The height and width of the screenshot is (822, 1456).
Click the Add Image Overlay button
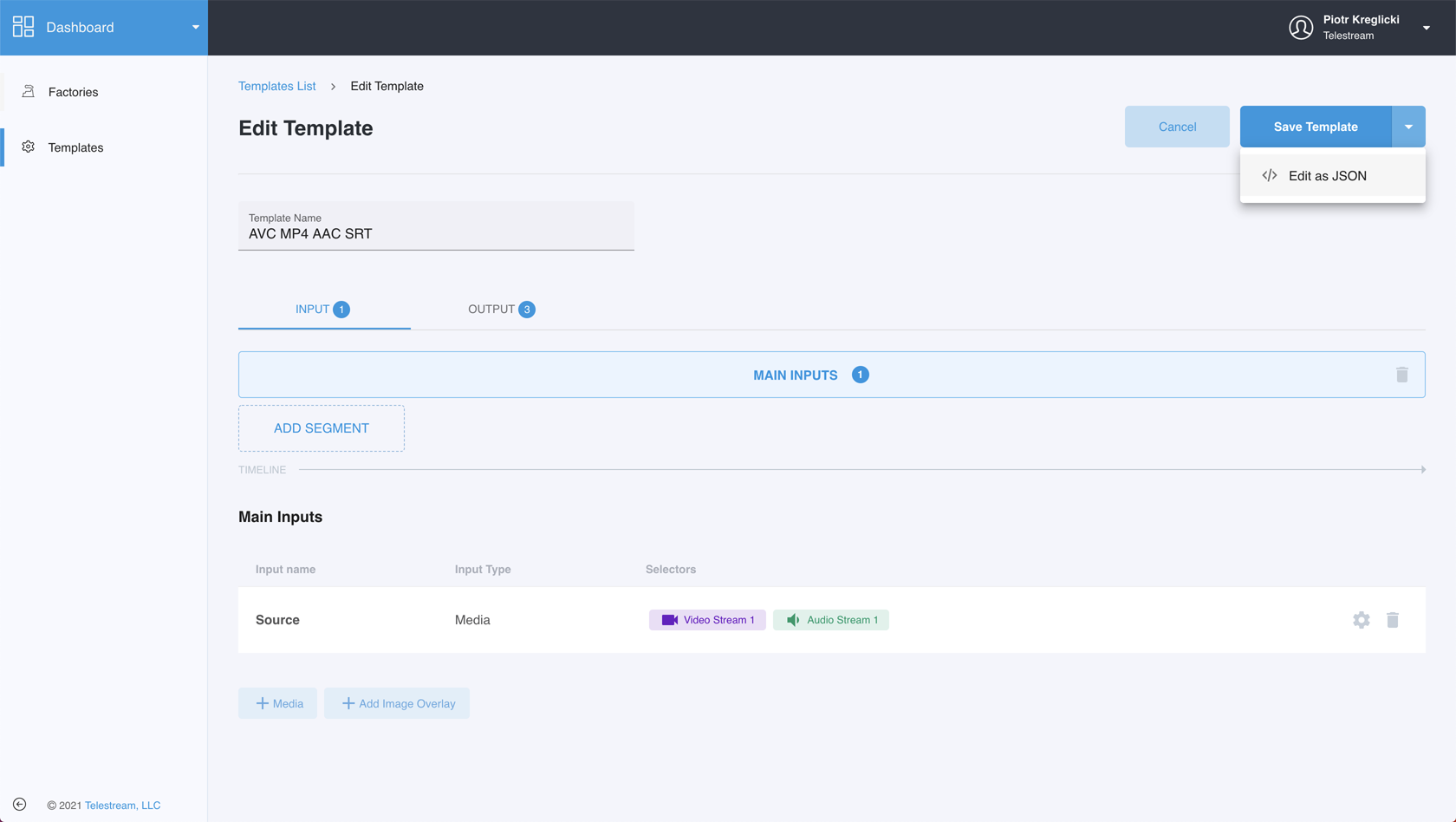397,703
